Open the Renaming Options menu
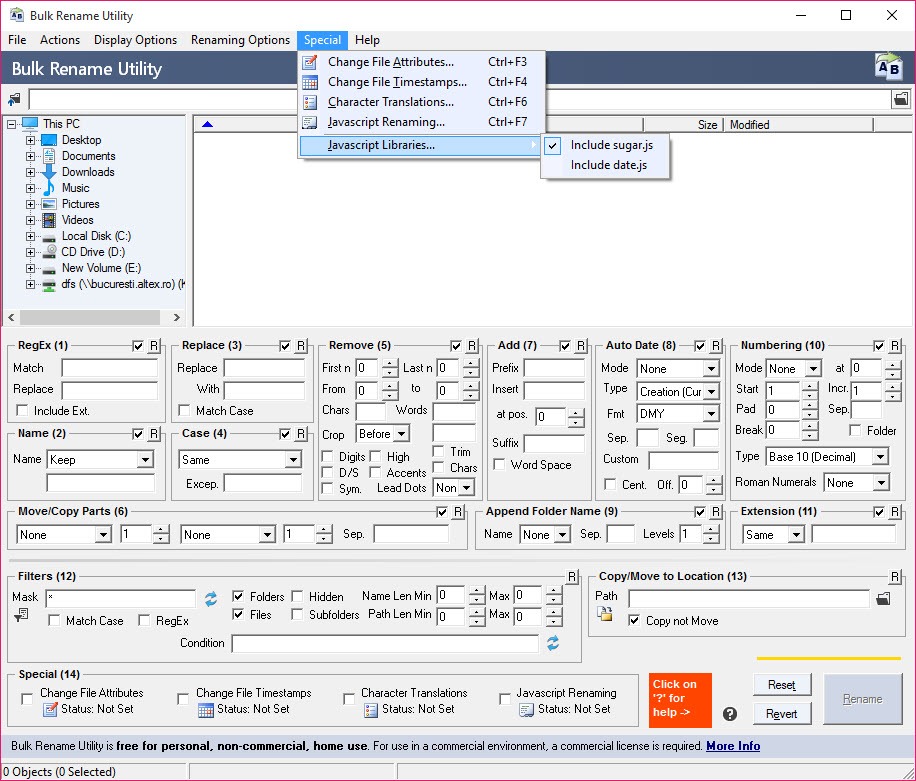 click(240, 40)
